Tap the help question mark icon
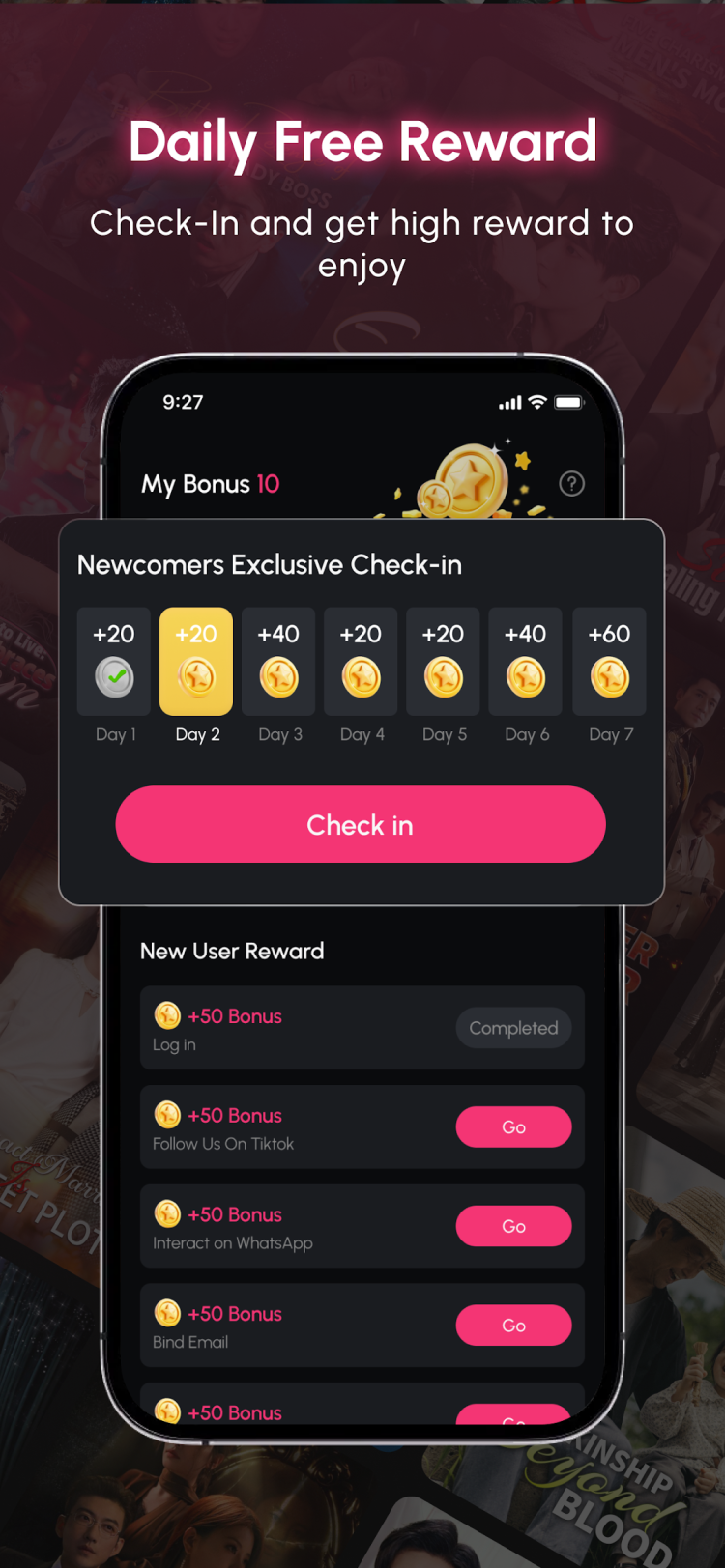This screenshot has width=725, height=1568. tap(571, 484)
